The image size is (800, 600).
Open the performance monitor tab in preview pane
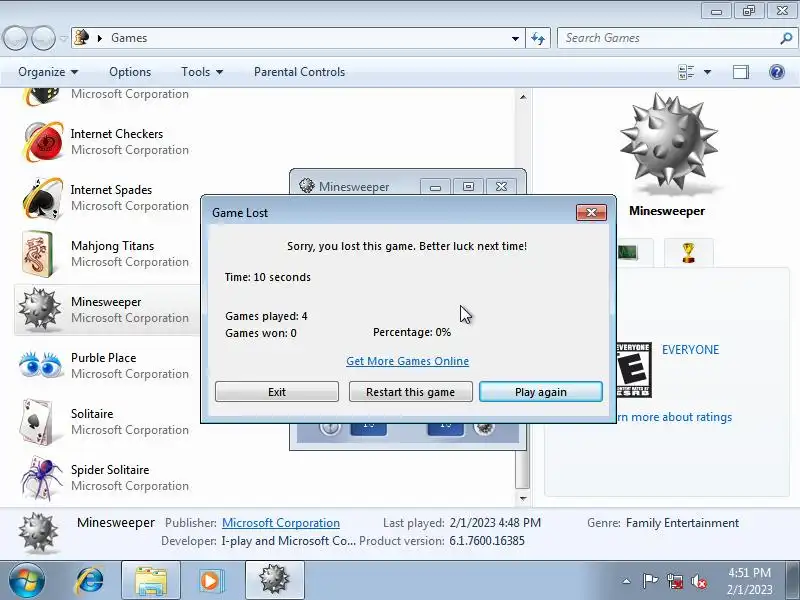tap(628, 252)
